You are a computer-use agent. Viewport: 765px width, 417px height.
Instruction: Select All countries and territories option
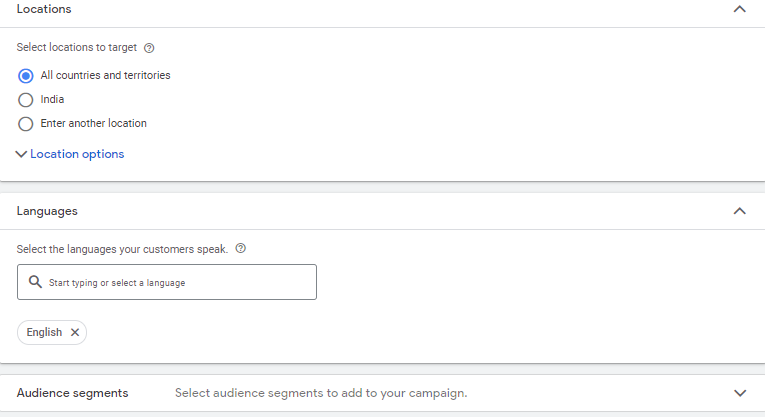tap(26, 76)
